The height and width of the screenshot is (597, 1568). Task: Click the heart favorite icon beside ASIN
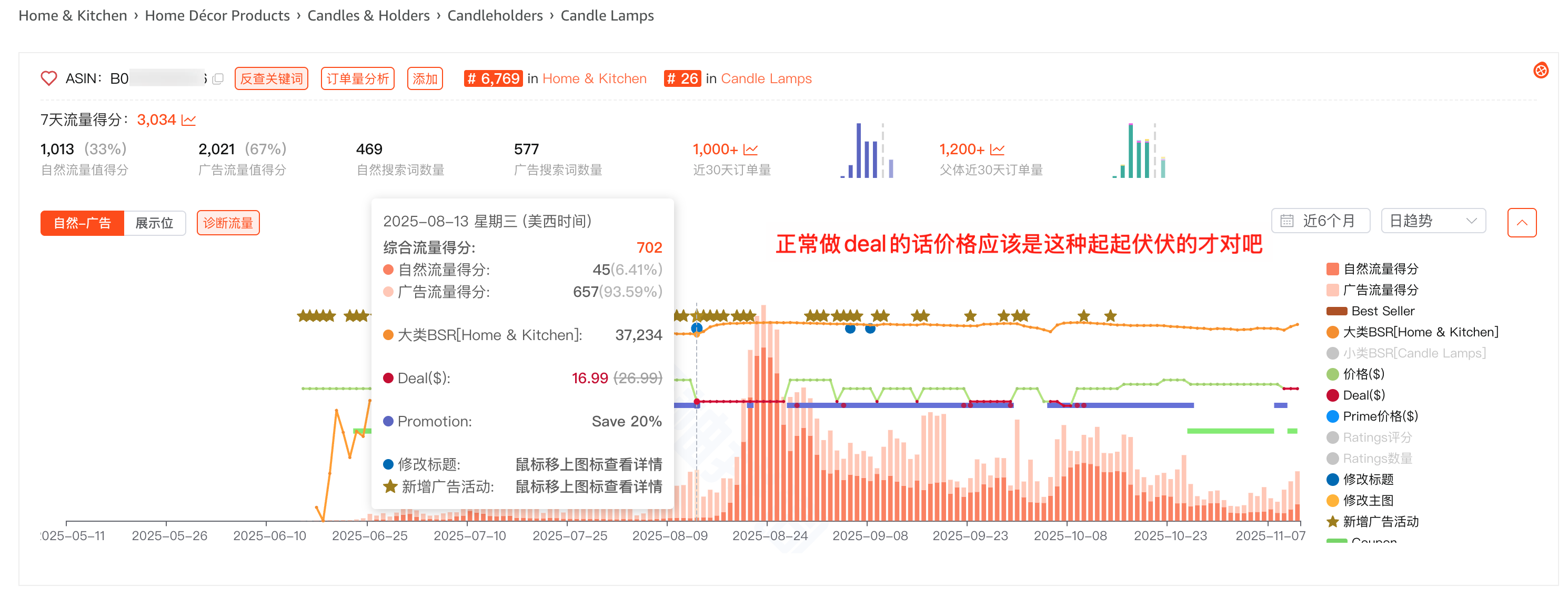pyautogui.click(x=49, y=78)
